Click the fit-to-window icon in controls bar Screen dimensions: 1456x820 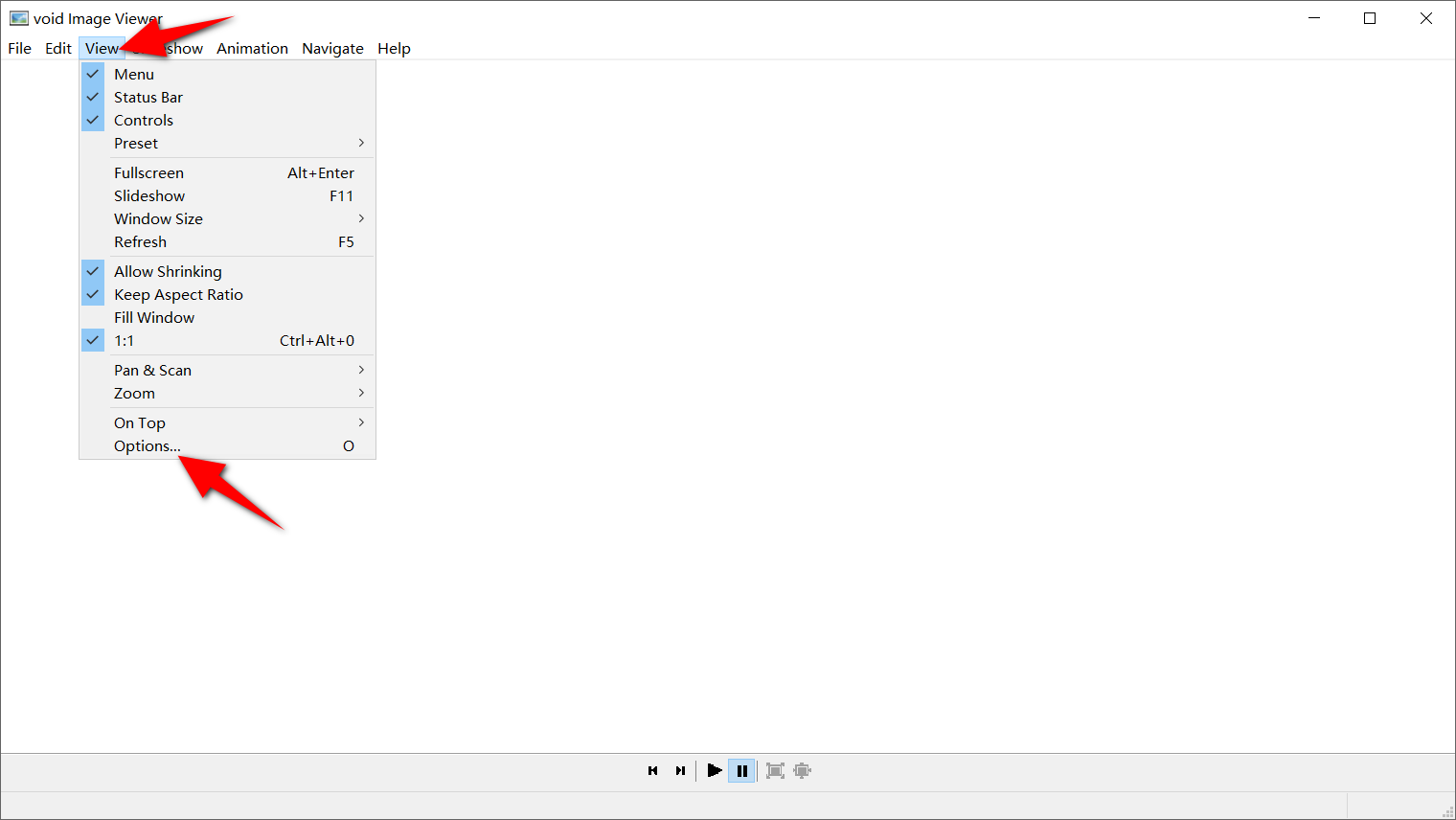coord(774,770)
